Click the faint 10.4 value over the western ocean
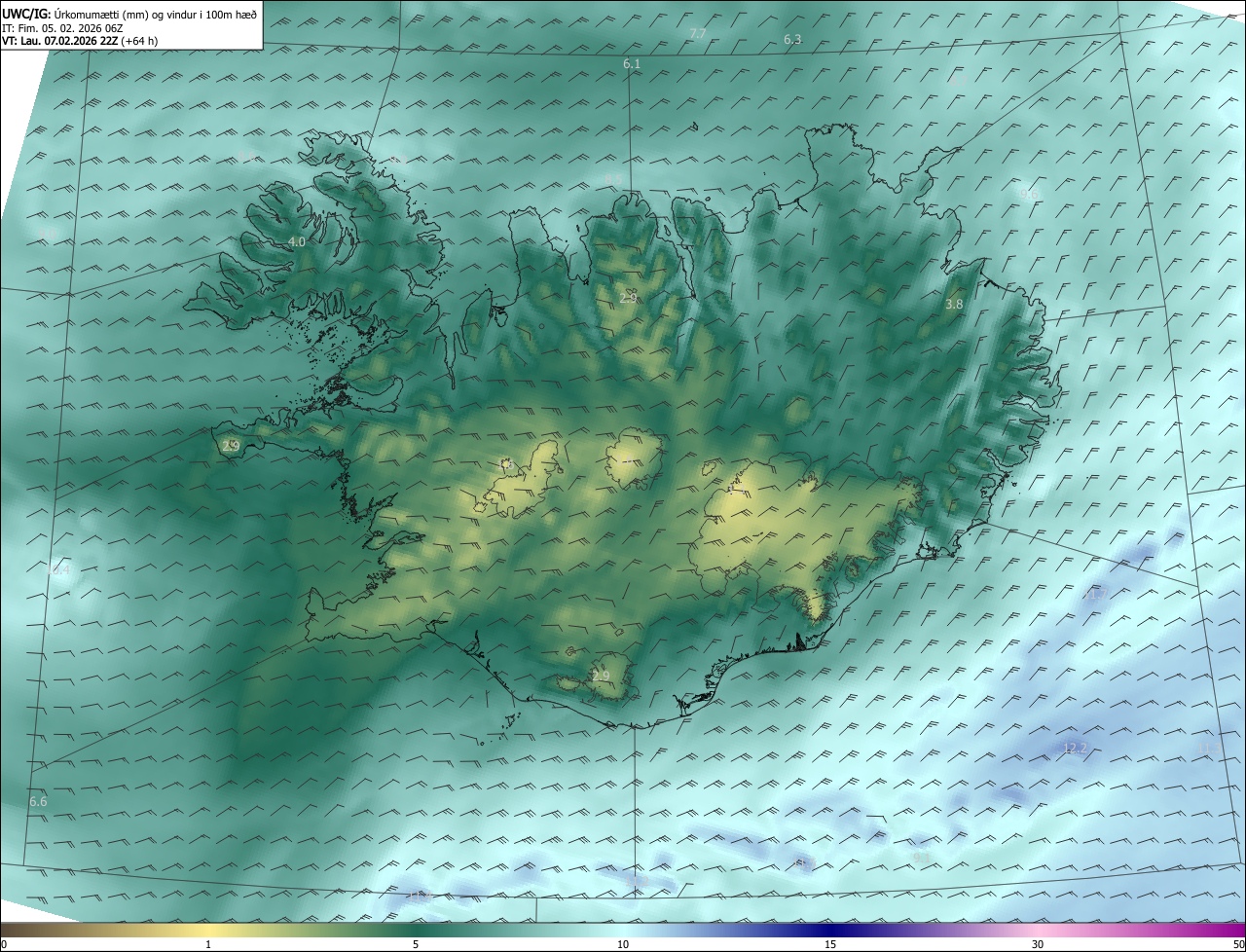This screenshot has height=952, width=1246. [60, 569]
